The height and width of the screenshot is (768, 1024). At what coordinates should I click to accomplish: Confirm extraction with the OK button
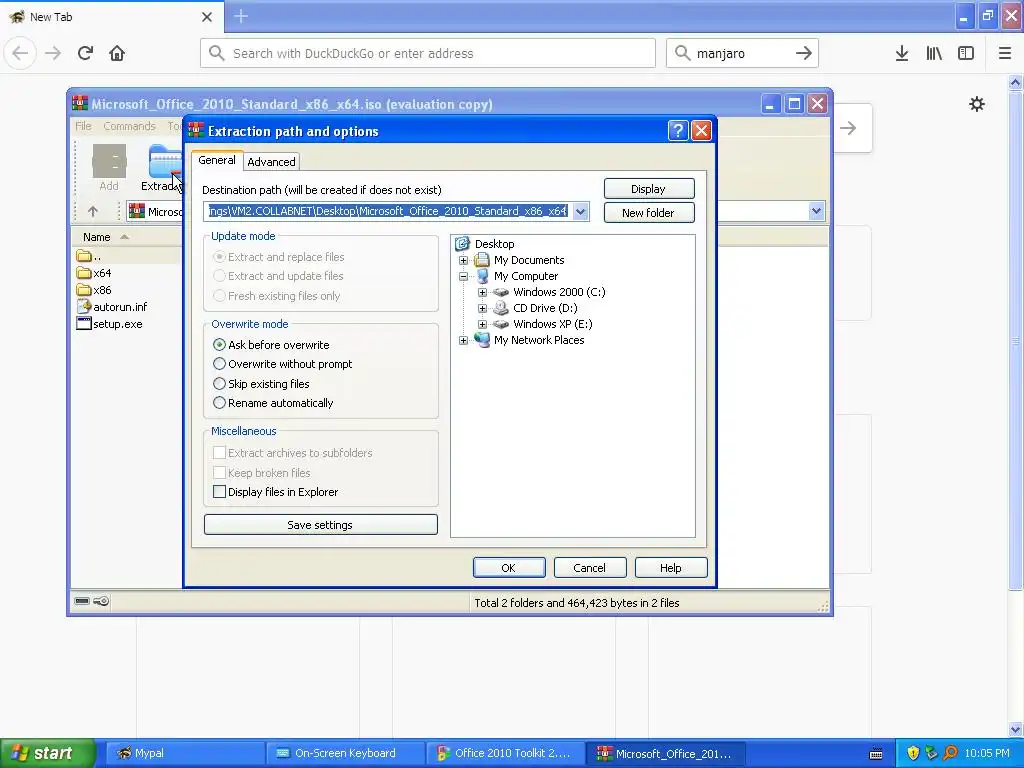(509, 568)
